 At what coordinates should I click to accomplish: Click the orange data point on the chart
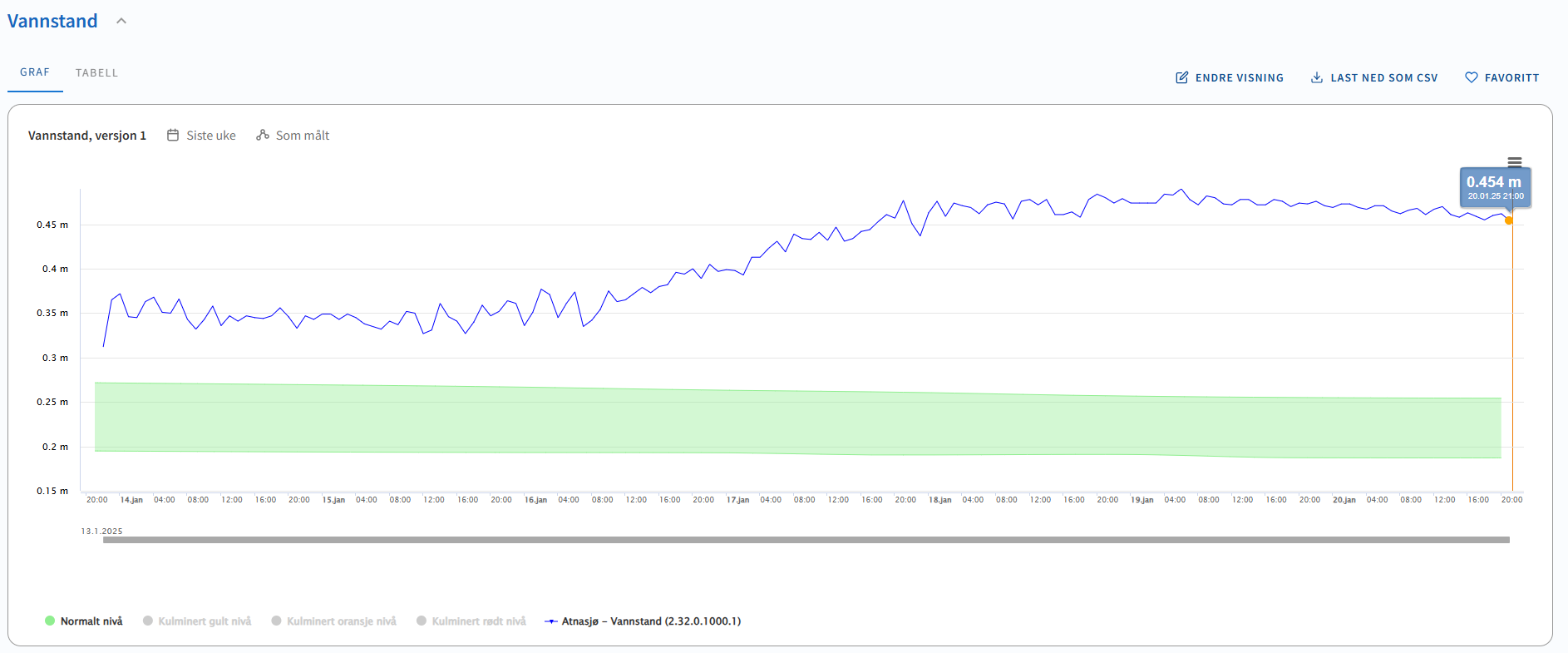(x=1509, y=220)
